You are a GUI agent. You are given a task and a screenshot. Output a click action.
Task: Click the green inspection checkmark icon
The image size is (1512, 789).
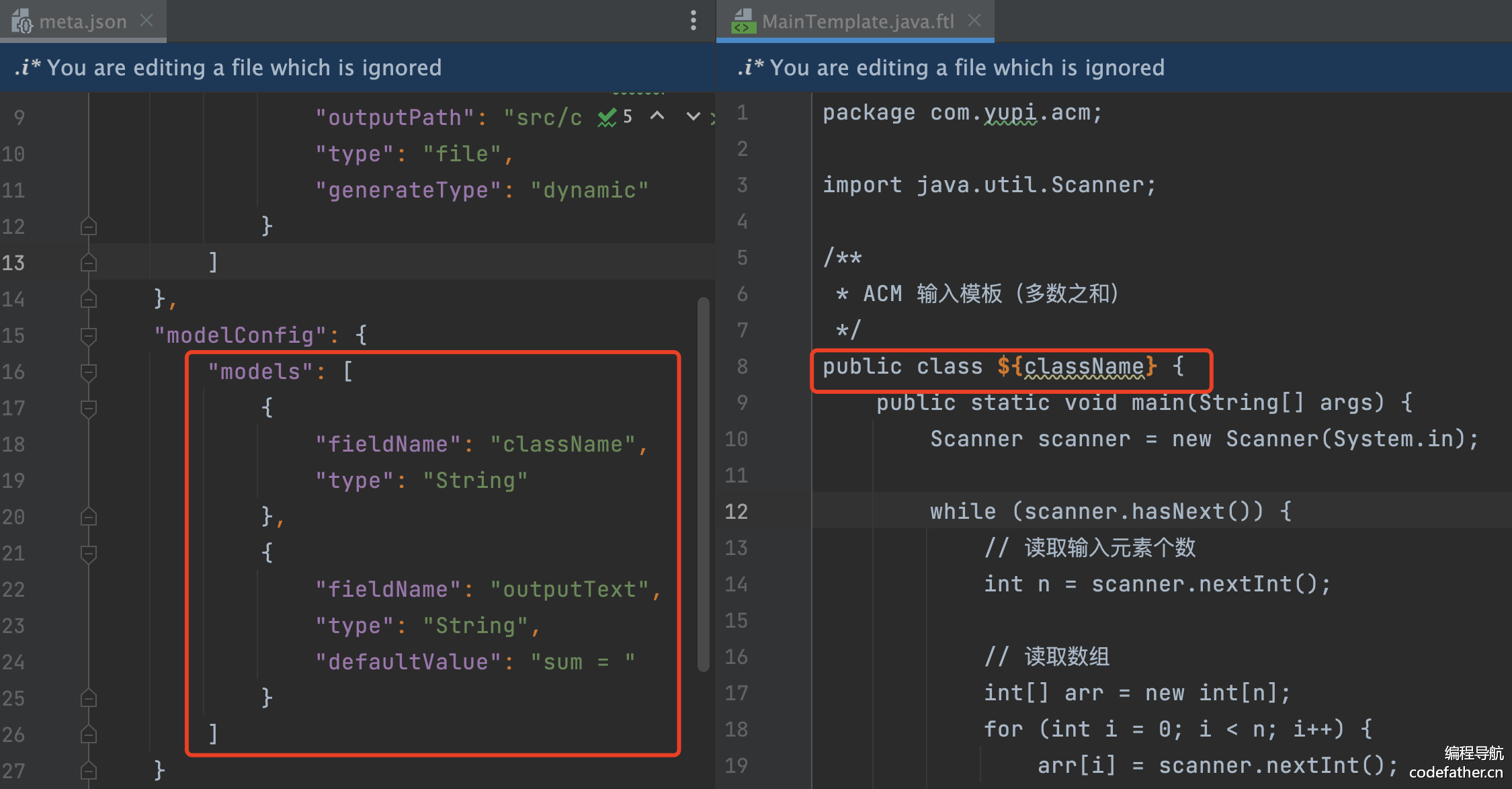607,117
